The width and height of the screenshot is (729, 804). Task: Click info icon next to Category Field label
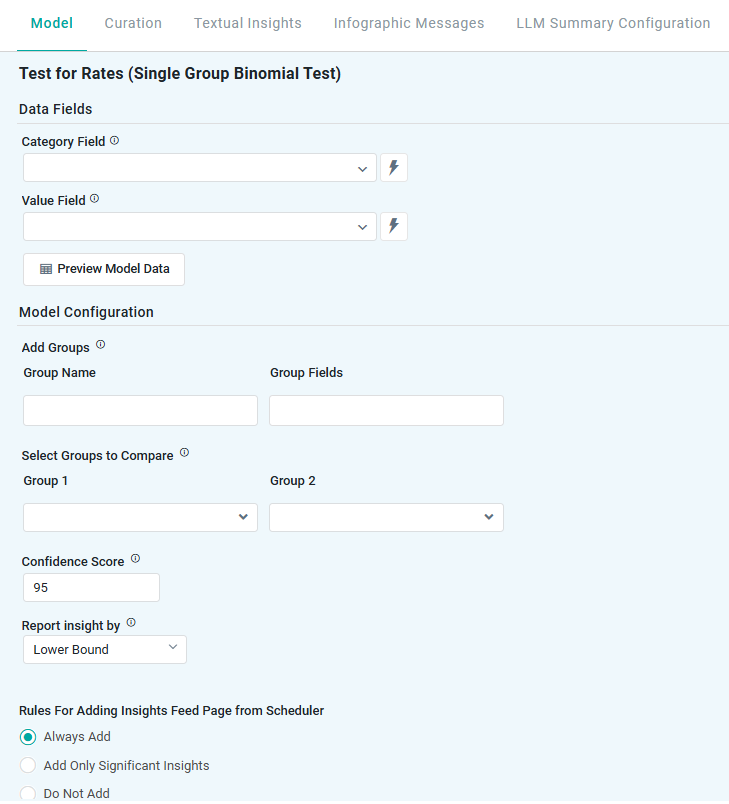click(114, 141)
